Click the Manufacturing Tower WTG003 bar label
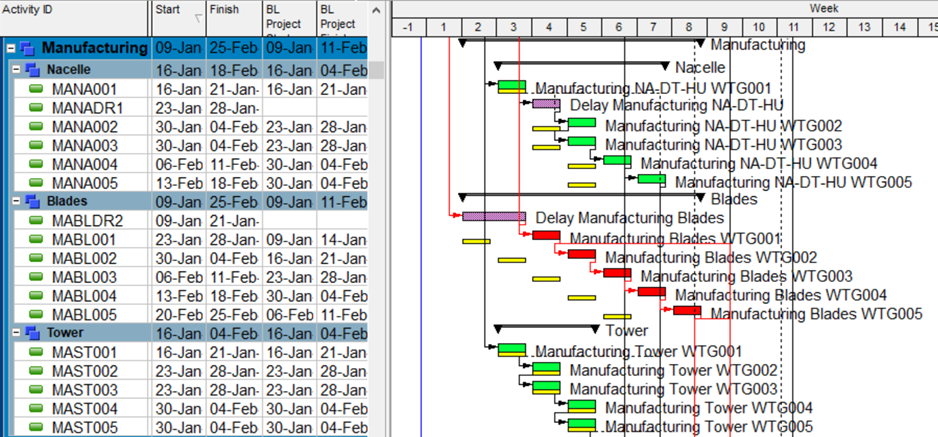This screenshot has width=938, height=437. click(673, 389)
